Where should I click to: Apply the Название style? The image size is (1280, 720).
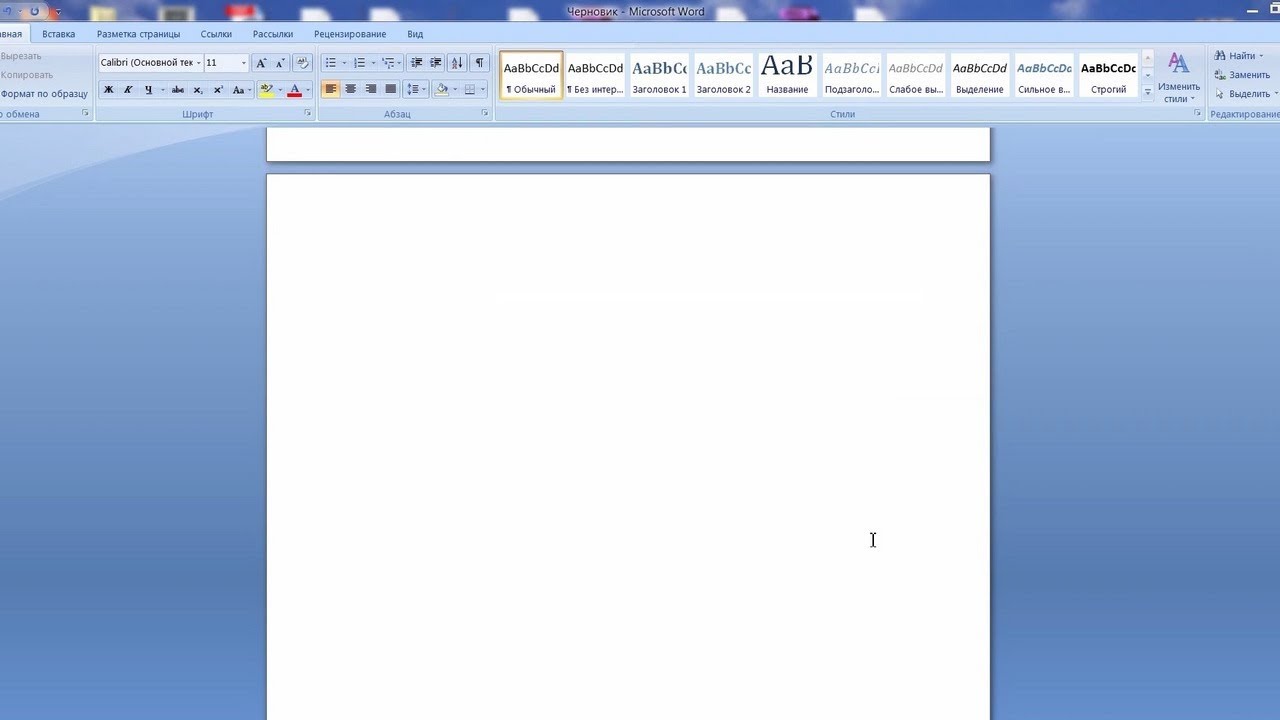(x=787, y=75)
